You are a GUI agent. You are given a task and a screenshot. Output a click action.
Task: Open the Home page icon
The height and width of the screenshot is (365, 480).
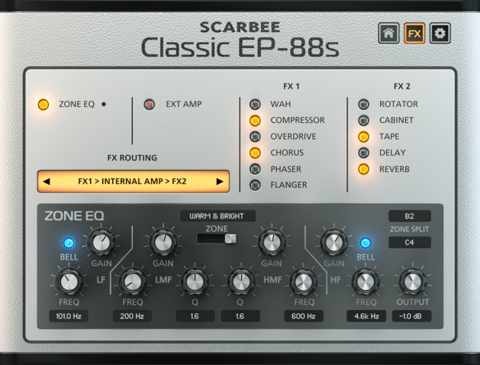(x=389, y=33)
